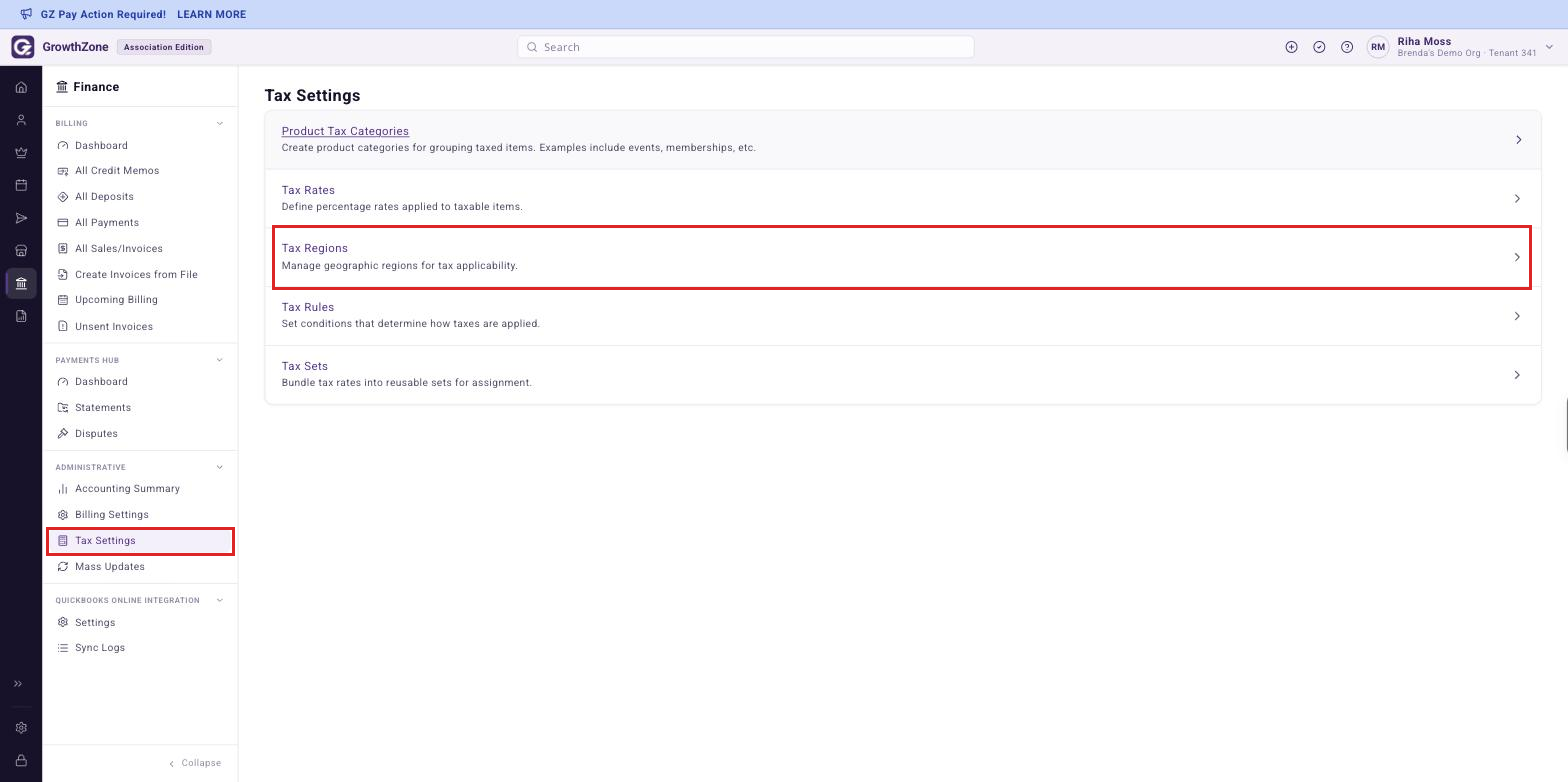Collapse the QuickBooks Online Integration section
Screen dimensions: 1568x782
click(x=220, y=600)
